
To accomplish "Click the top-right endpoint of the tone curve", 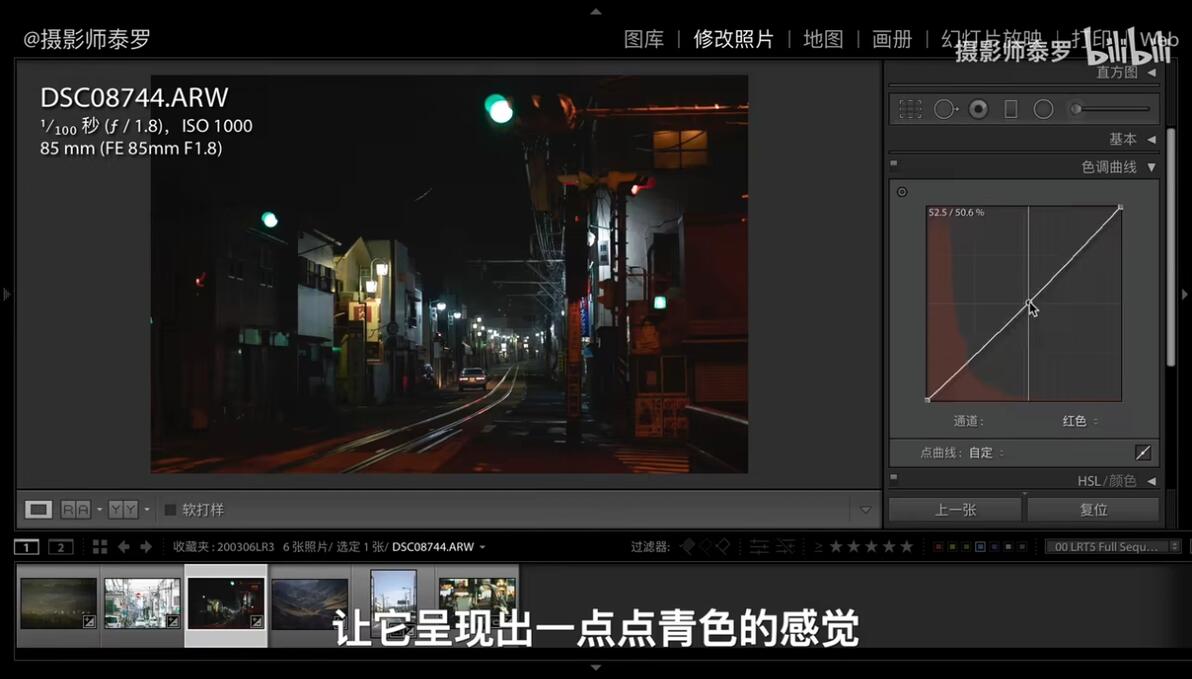I will 1121,207.
